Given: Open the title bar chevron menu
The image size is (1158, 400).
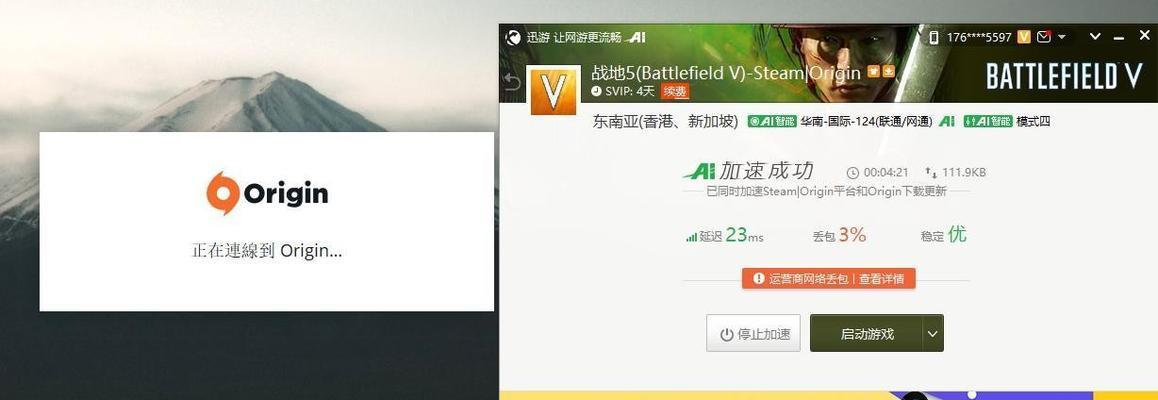Looking at the screenshot, I should point(1095,36).
